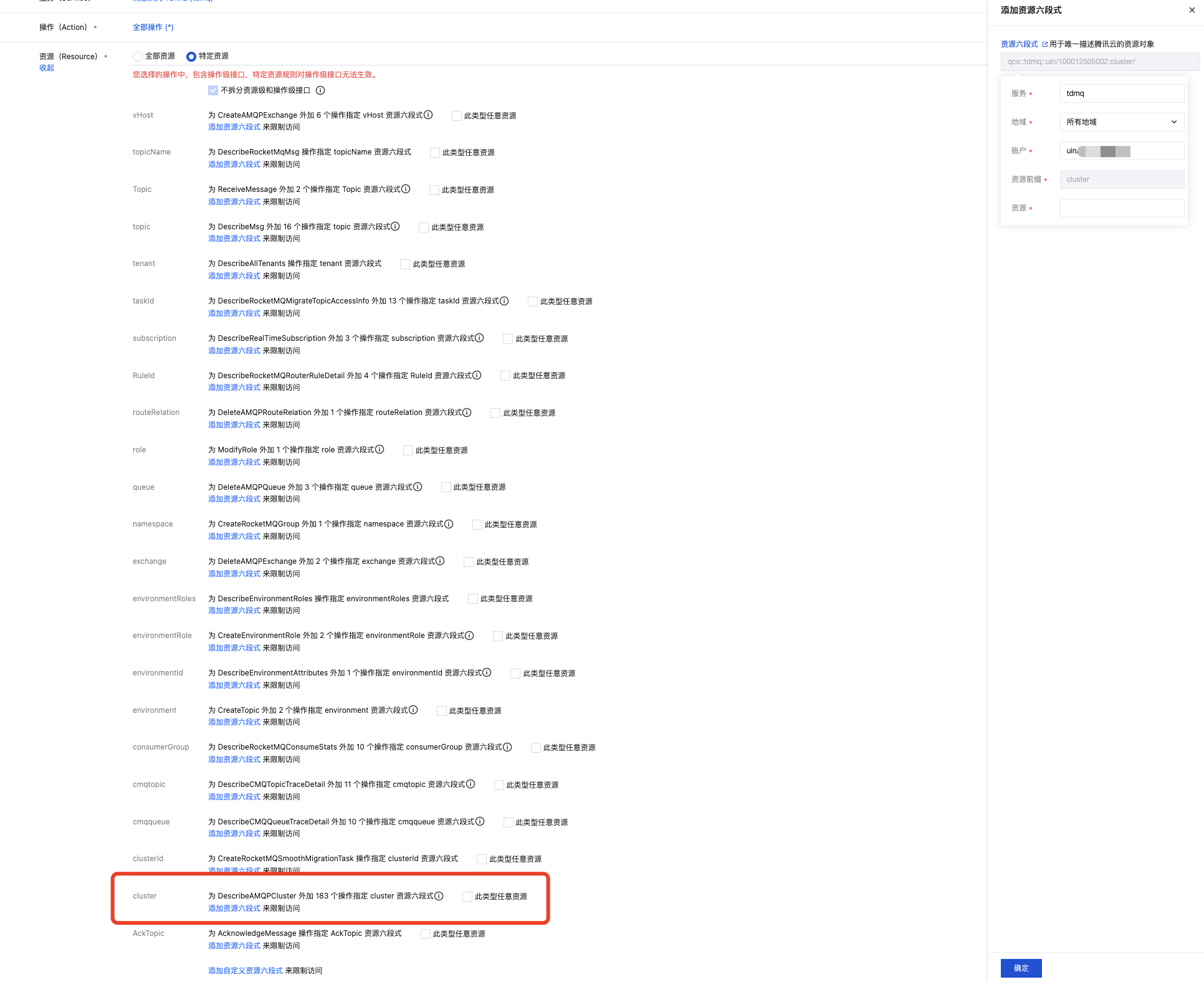This screenshot has width=1204, height=982.
Task: Collapse resource section via 收起 link
Action: (x=47, y=68)
